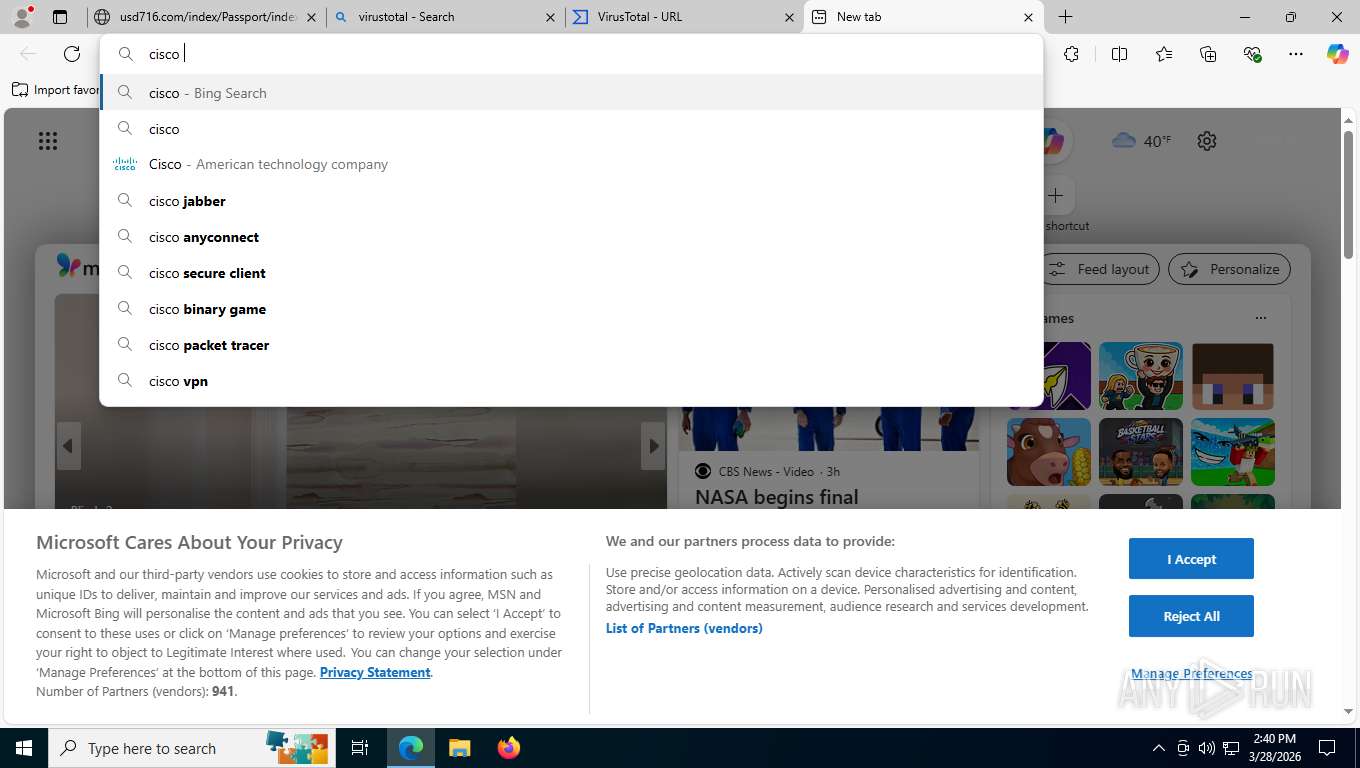Open the apps grid launcher icon

pyautogui.click(x=48, y=141)
